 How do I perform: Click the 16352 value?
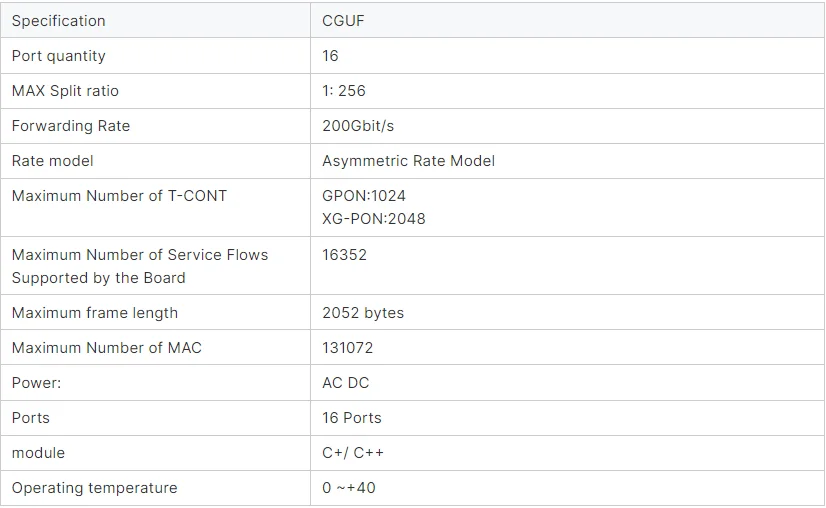click(x=344, y=255)
